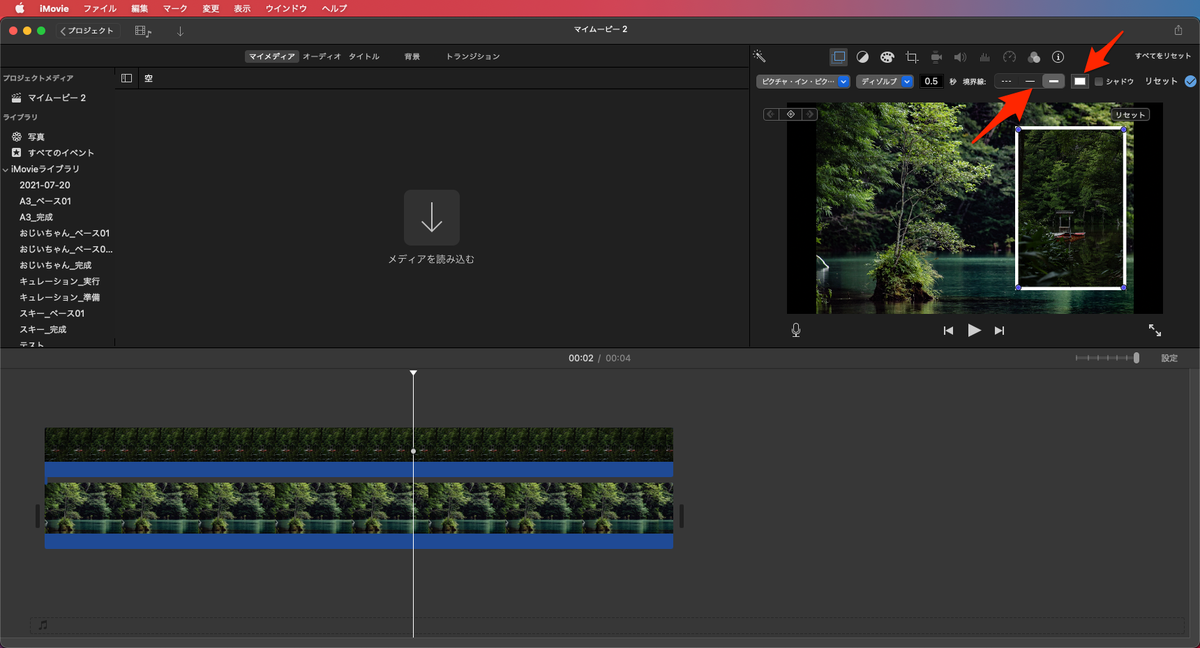
Task: Toggle the libraries list sidebar icon
Action: point(127,78)
